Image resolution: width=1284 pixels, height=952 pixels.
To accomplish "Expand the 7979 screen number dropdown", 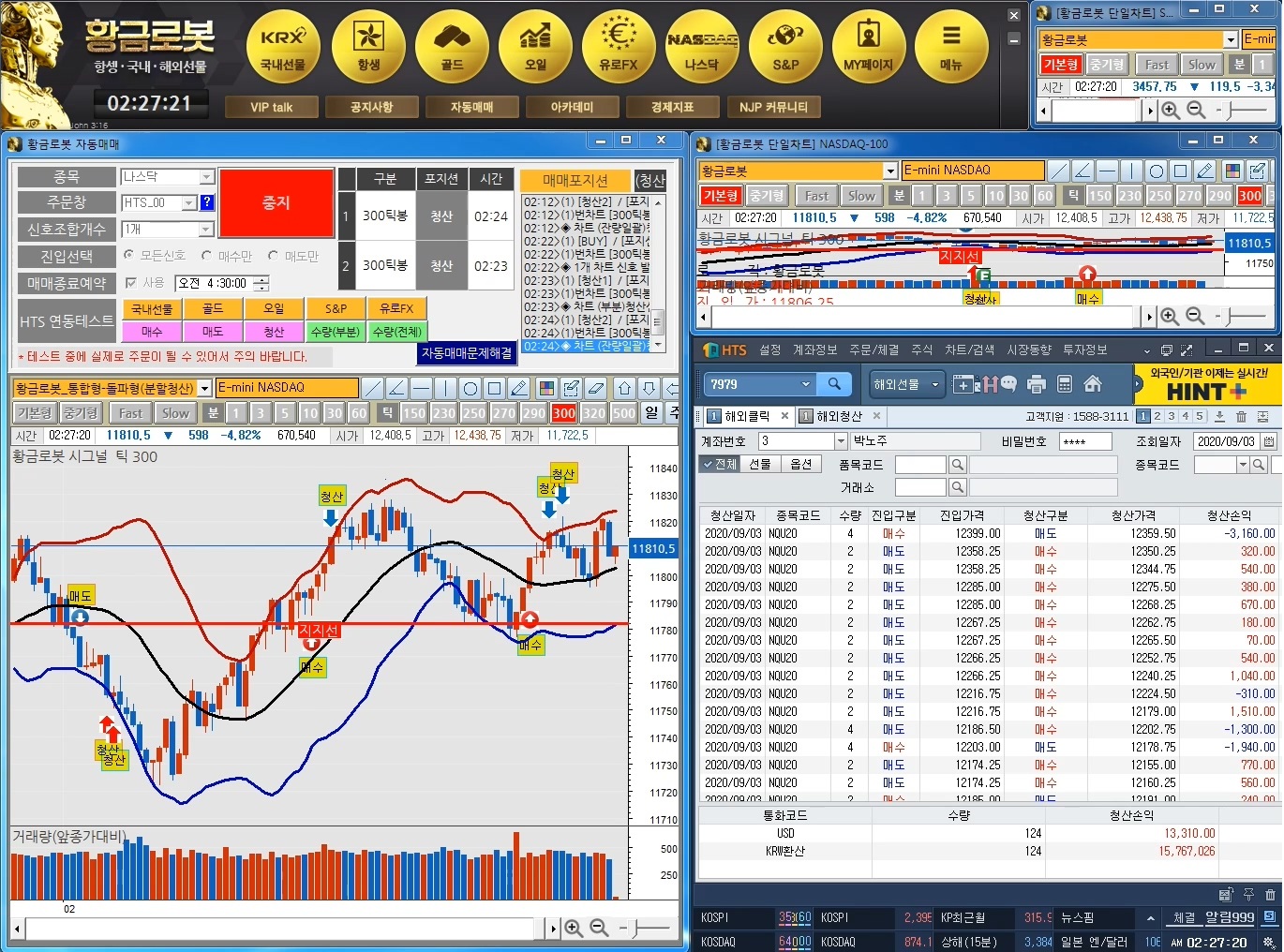I will 805,384.
